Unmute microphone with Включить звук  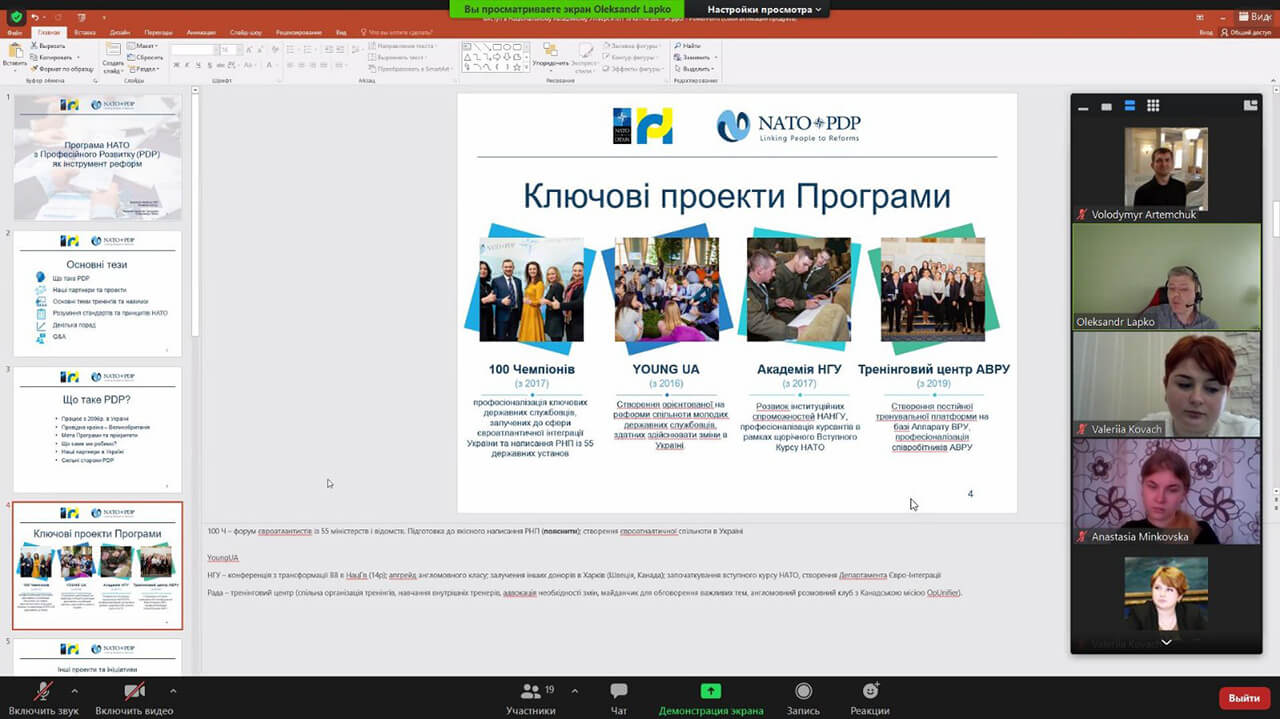tap(43, 697)
